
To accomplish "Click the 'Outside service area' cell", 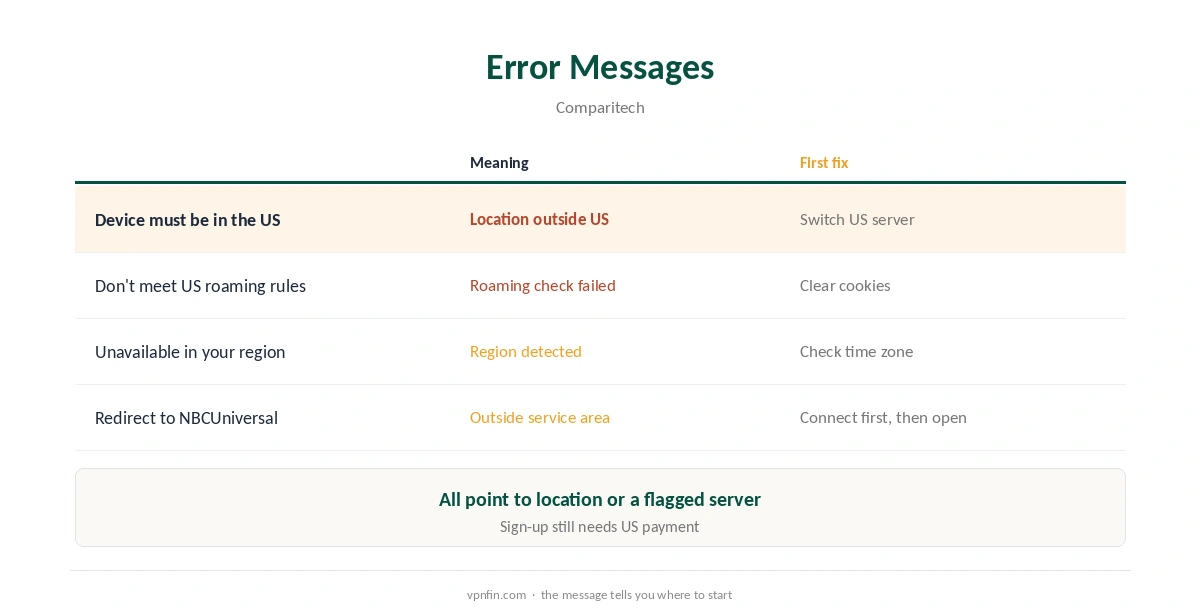I will 540,417.
